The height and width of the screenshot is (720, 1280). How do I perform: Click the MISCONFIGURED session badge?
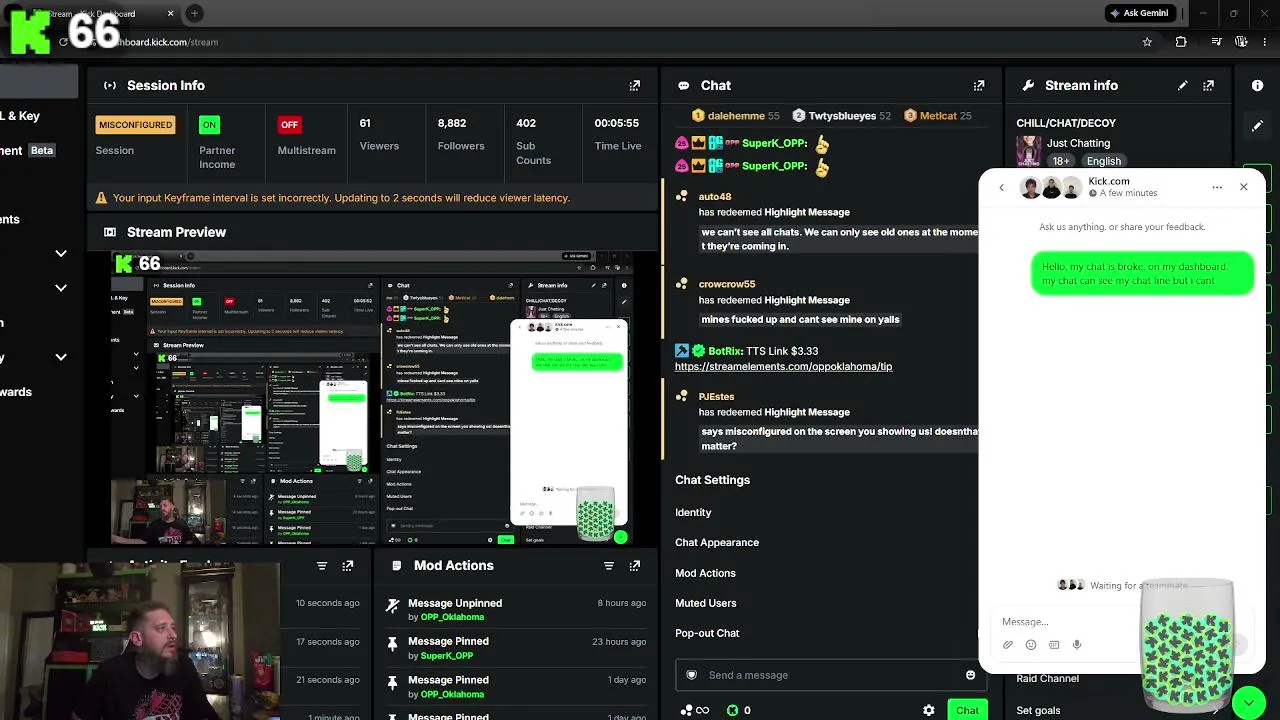[135, 125]
